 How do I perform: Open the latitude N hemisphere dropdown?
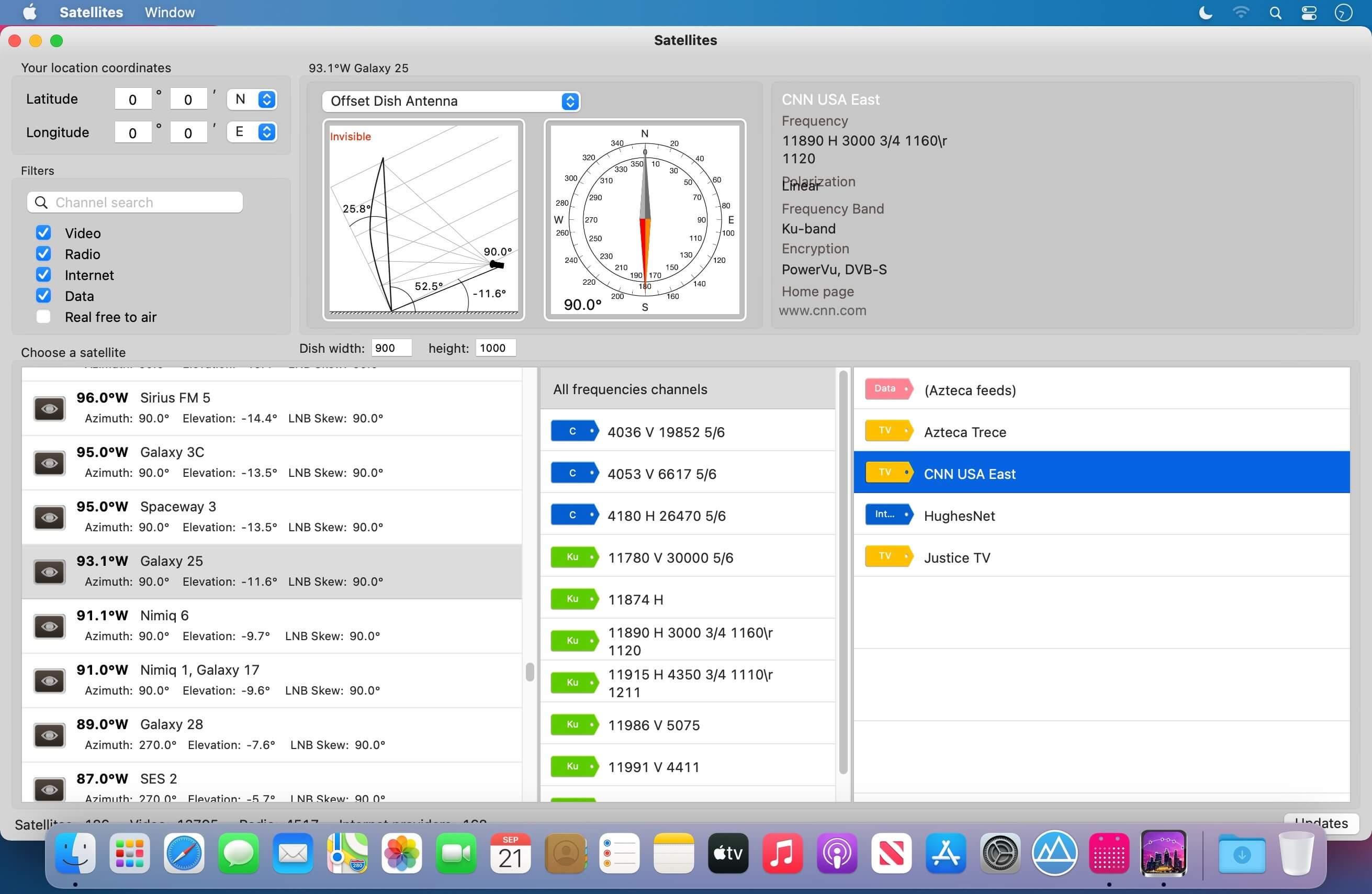(x=252, y=99)
